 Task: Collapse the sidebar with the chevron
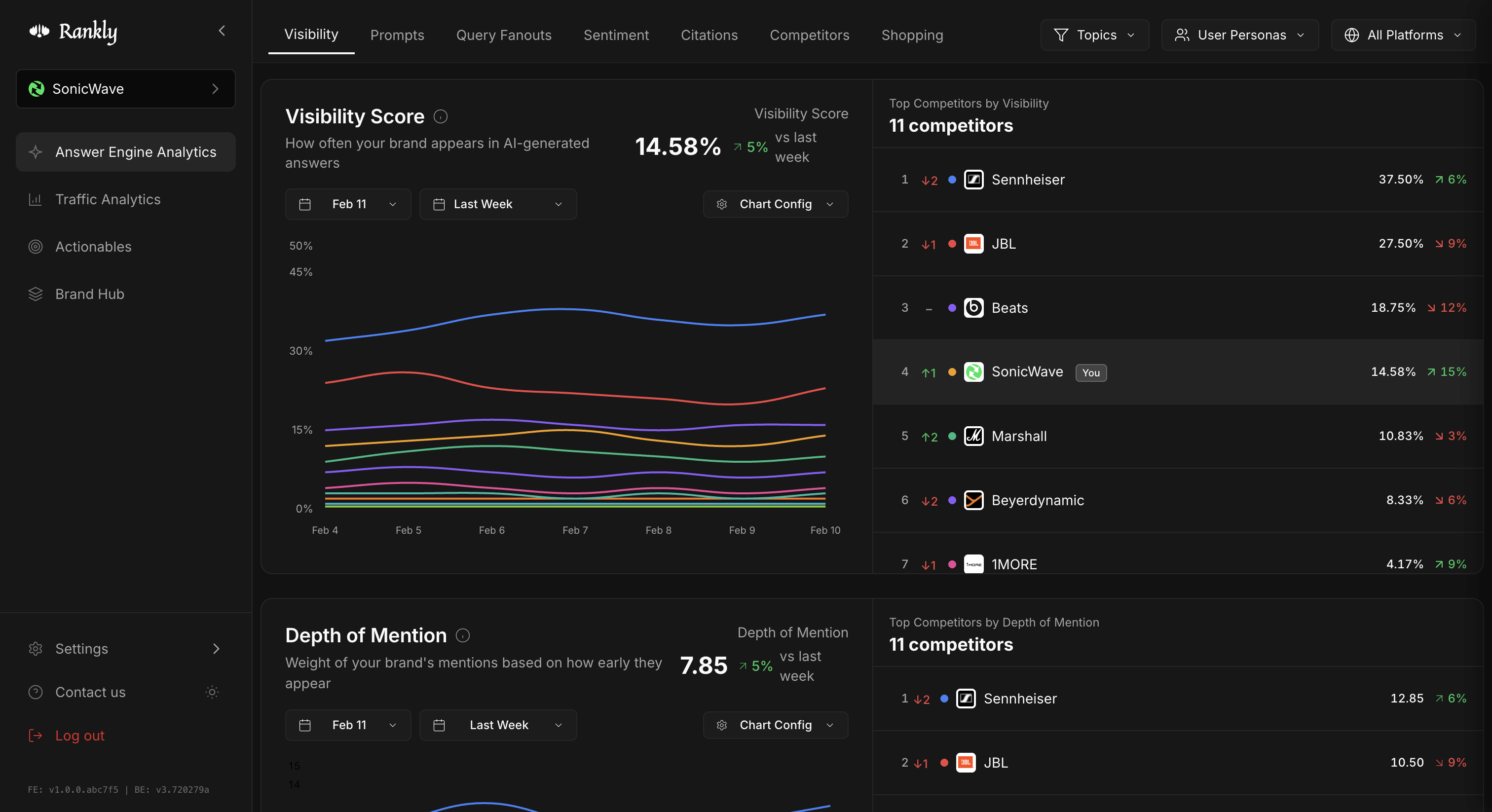coord(222,31)
